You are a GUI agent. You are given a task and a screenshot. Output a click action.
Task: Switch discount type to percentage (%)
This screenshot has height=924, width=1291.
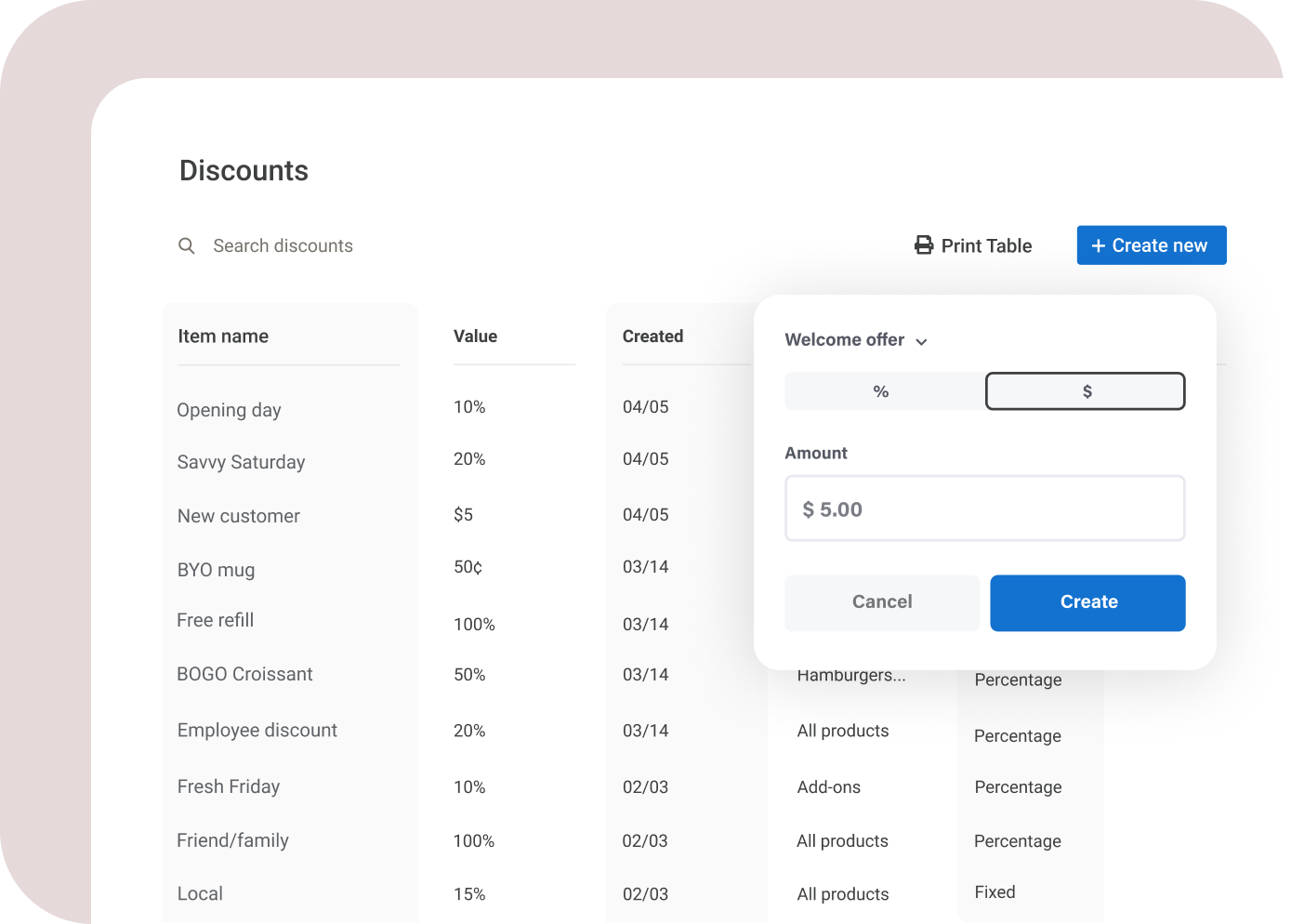880,391
